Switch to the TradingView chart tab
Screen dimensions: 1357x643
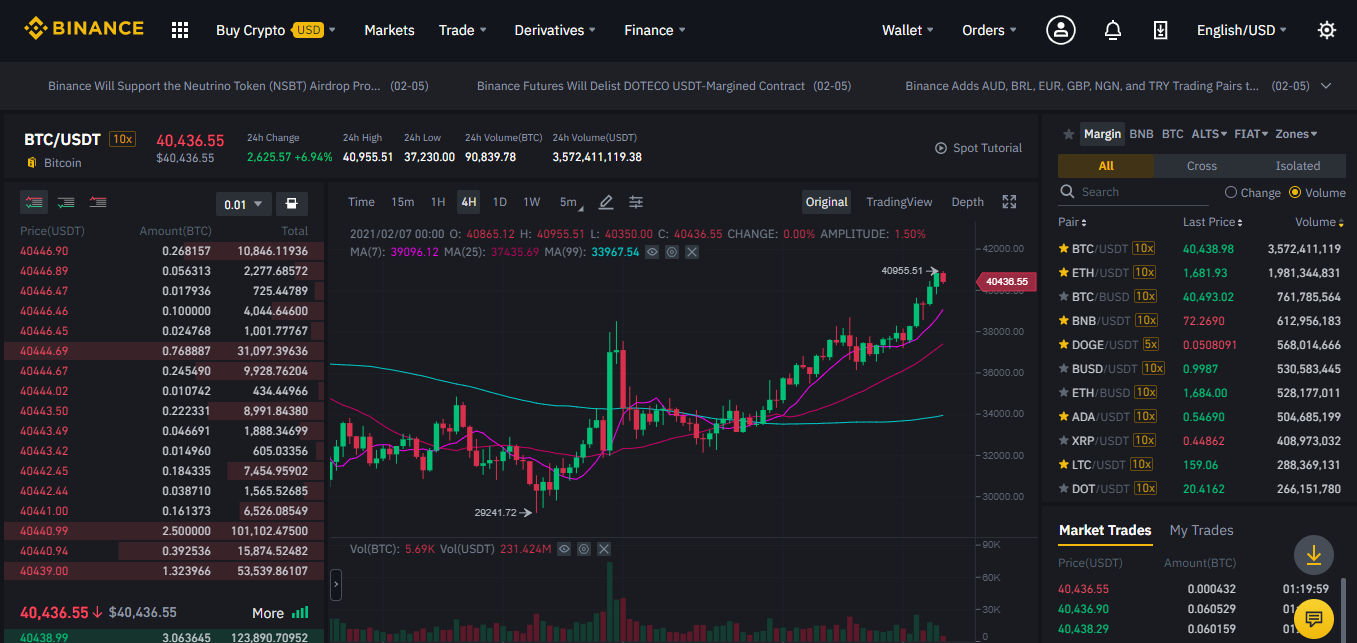898,202
